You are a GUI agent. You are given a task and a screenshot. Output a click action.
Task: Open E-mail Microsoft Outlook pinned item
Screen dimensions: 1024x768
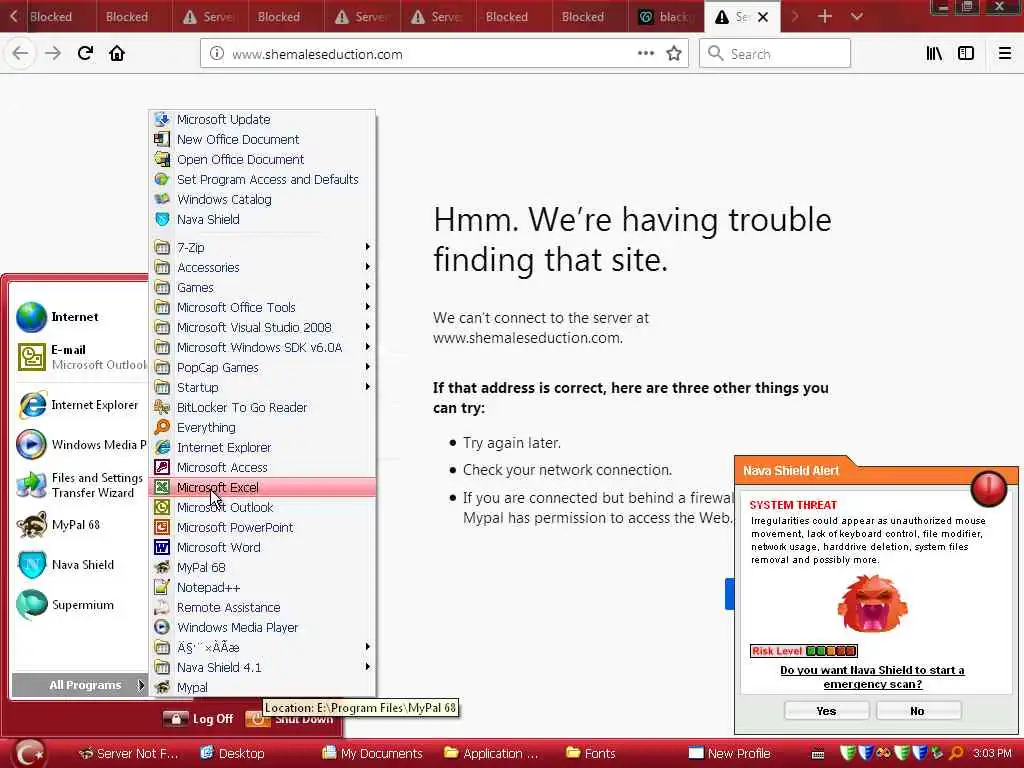(80, 357)
